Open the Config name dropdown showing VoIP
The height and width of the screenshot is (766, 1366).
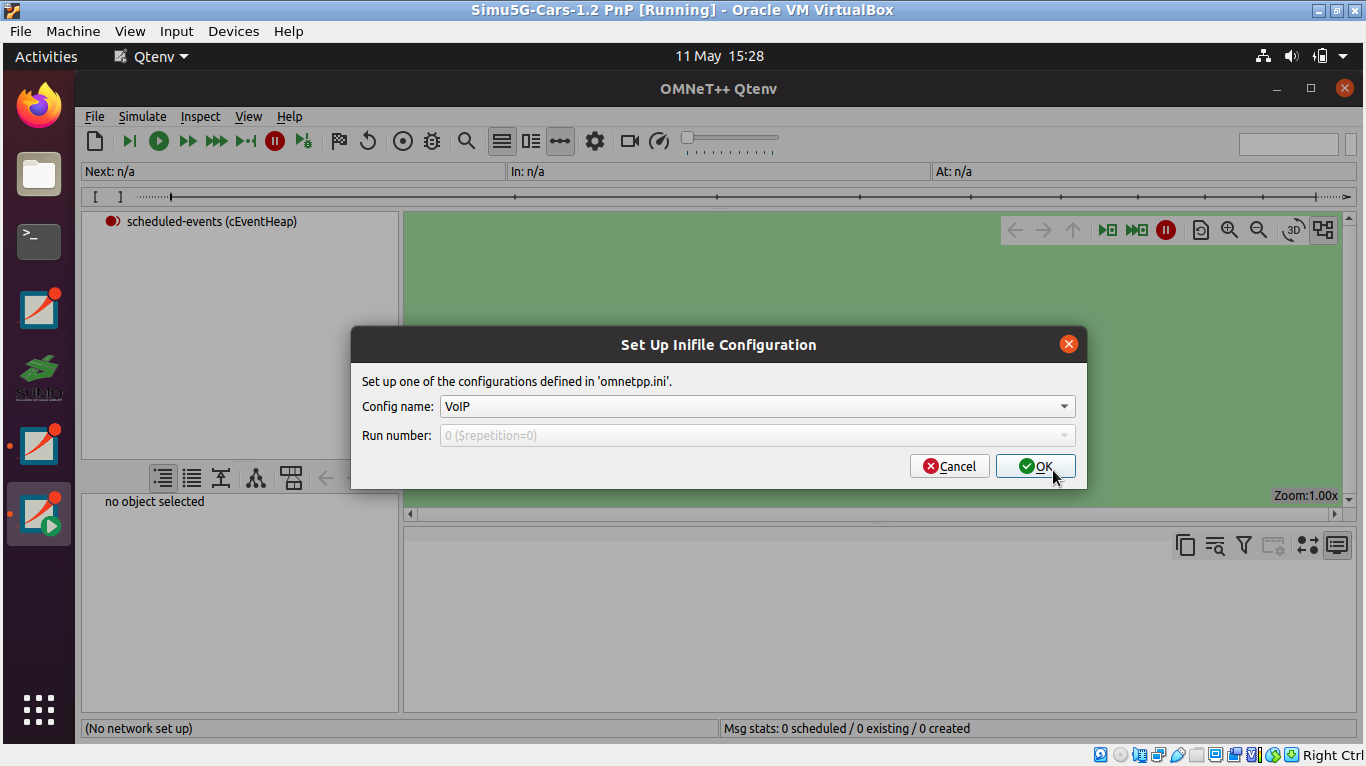click(757, 406)
